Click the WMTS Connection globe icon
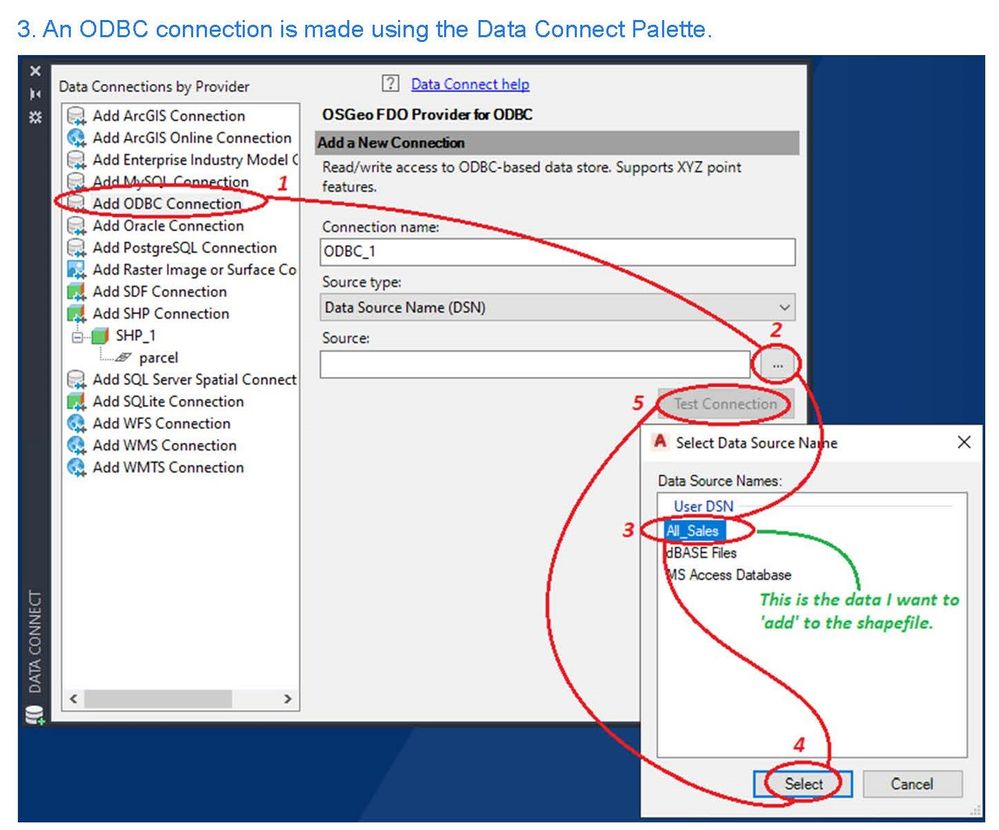 click(76, 468)
